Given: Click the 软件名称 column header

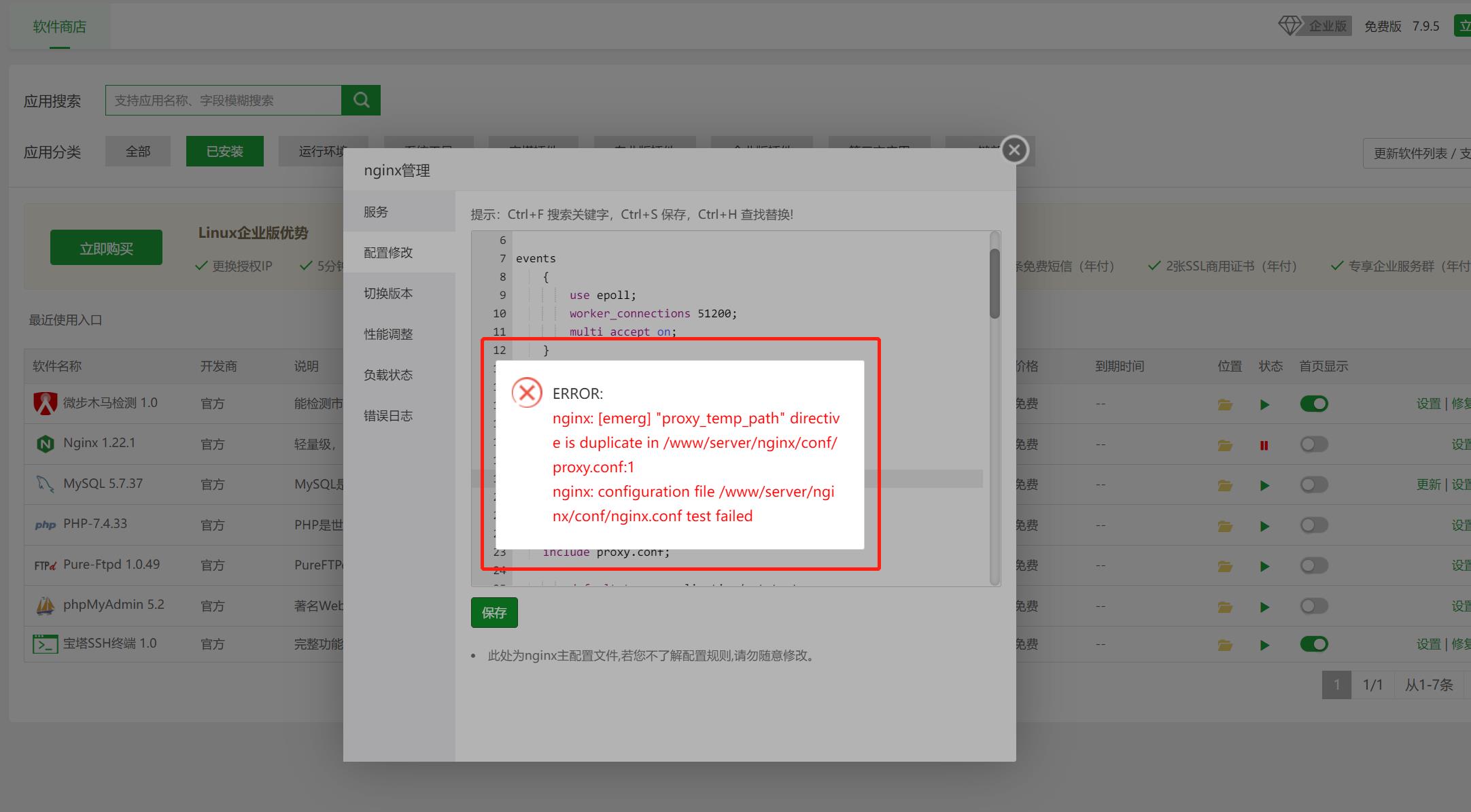Looking at the screenshot, I should (57, 366).
